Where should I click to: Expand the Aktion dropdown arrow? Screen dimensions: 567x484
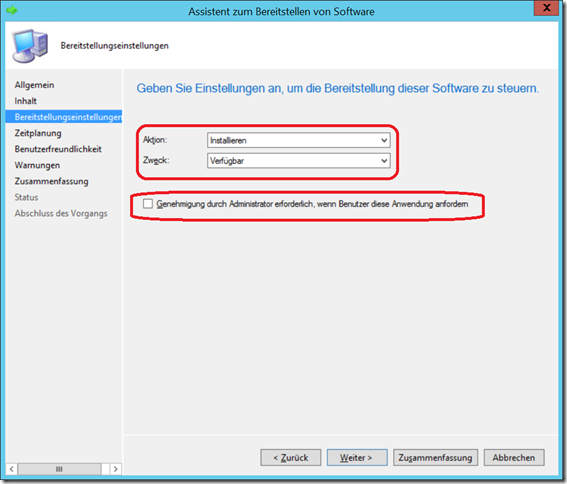pos(384,140)
